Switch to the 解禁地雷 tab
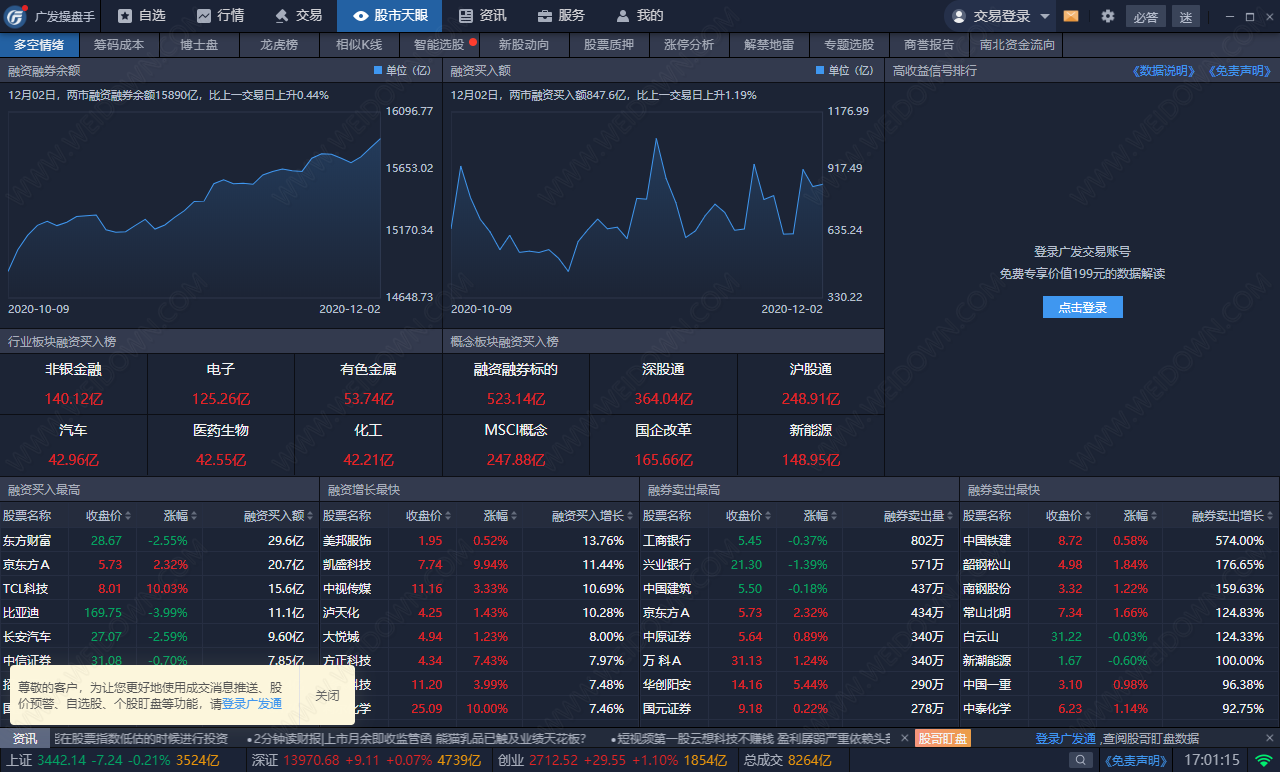Screen dimensions: 1280x772 point(769,45)
